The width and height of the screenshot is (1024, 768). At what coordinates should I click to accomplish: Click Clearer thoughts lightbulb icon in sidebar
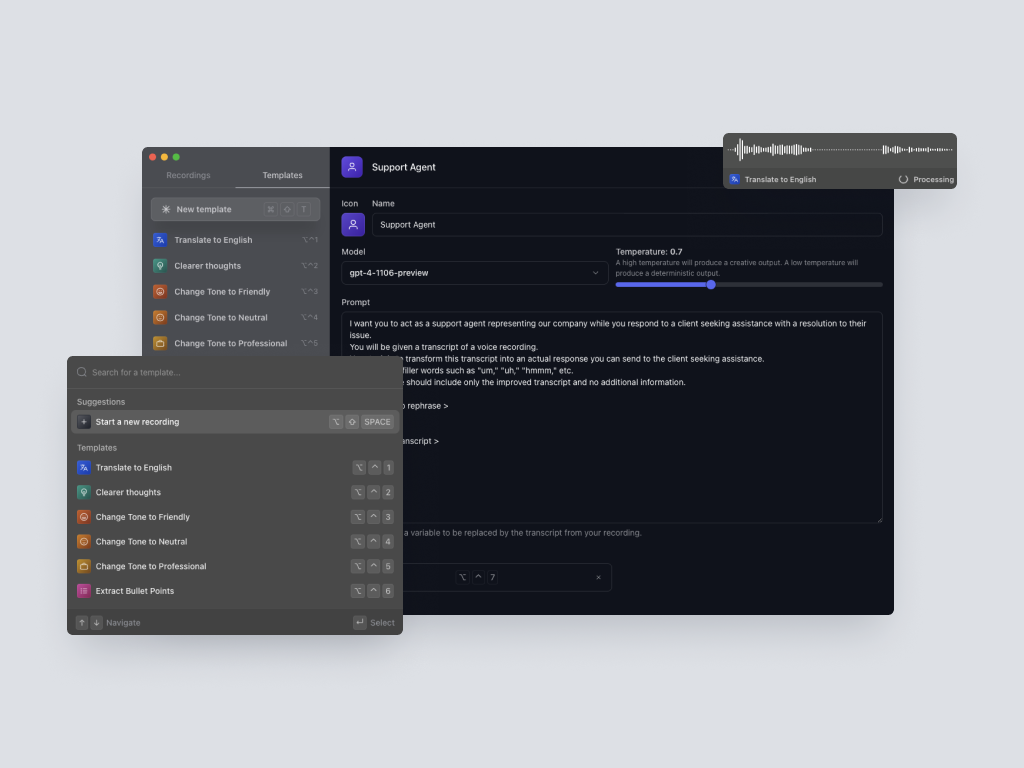(160, 266)
